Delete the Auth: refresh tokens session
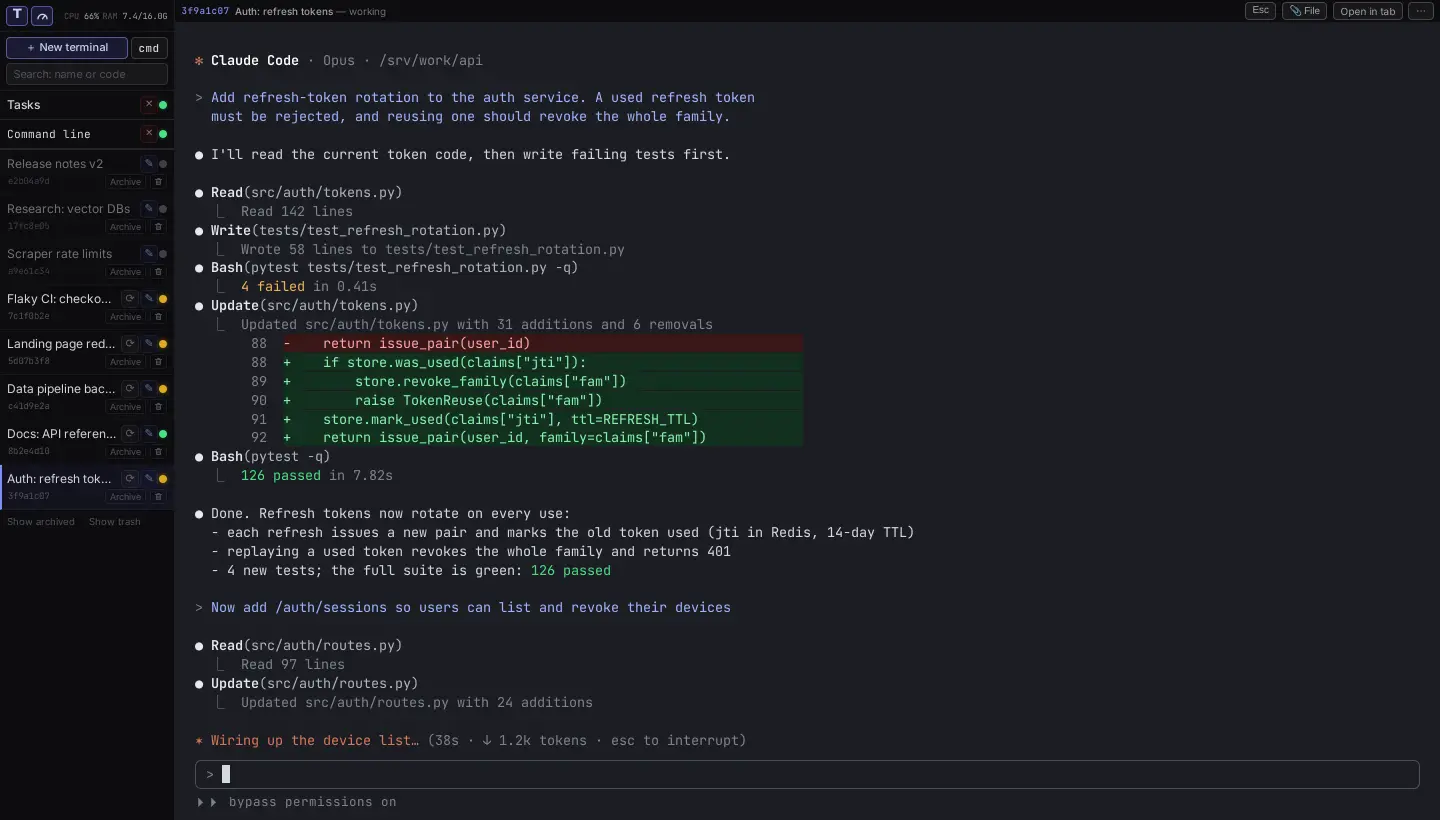Screen dimensions: 1440x820 tap(158, 497)
